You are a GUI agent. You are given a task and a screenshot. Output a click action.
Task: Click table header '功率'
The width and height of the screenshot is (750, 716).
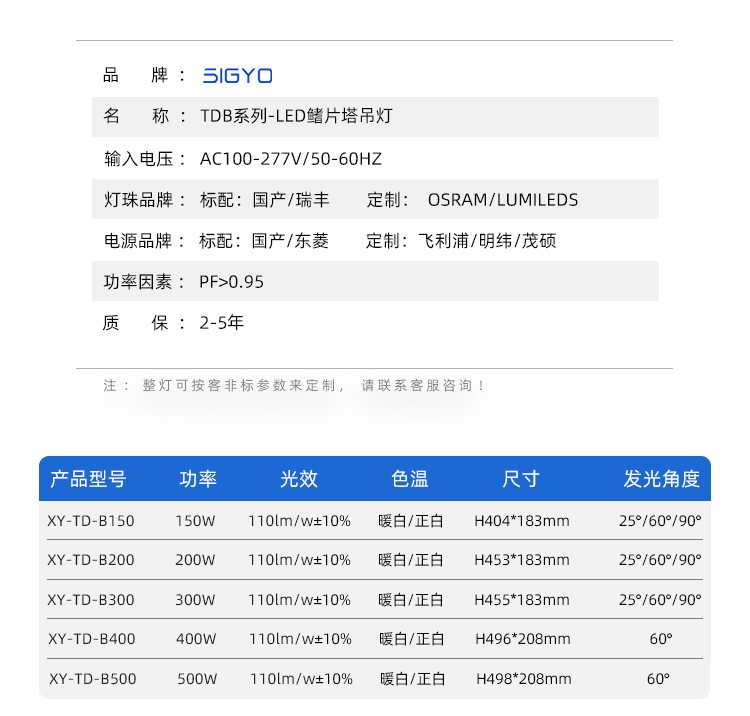(x=198, y=479)
